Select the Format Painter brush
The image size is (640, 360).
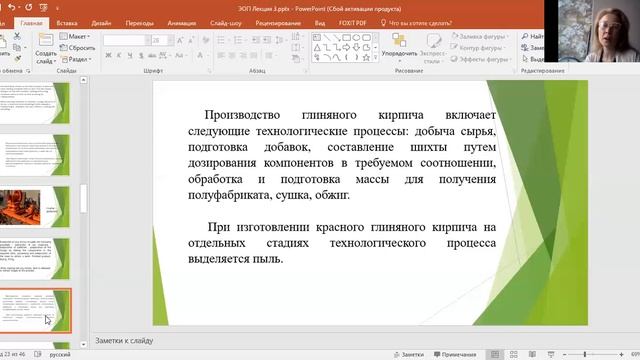click(17, 59)
